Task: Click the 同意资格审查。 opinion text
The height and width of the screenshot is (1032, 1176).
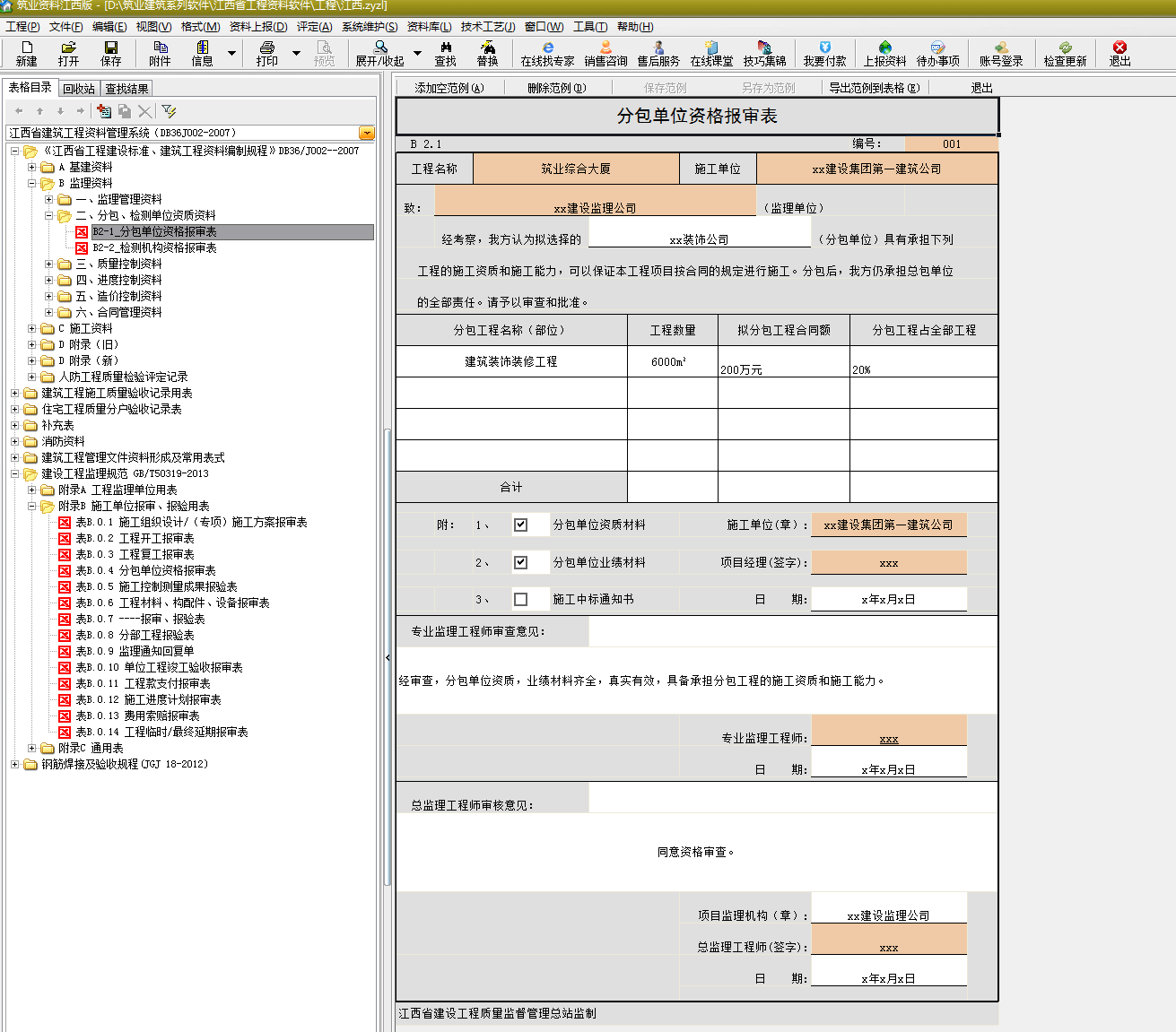Action: coord(697,852)
